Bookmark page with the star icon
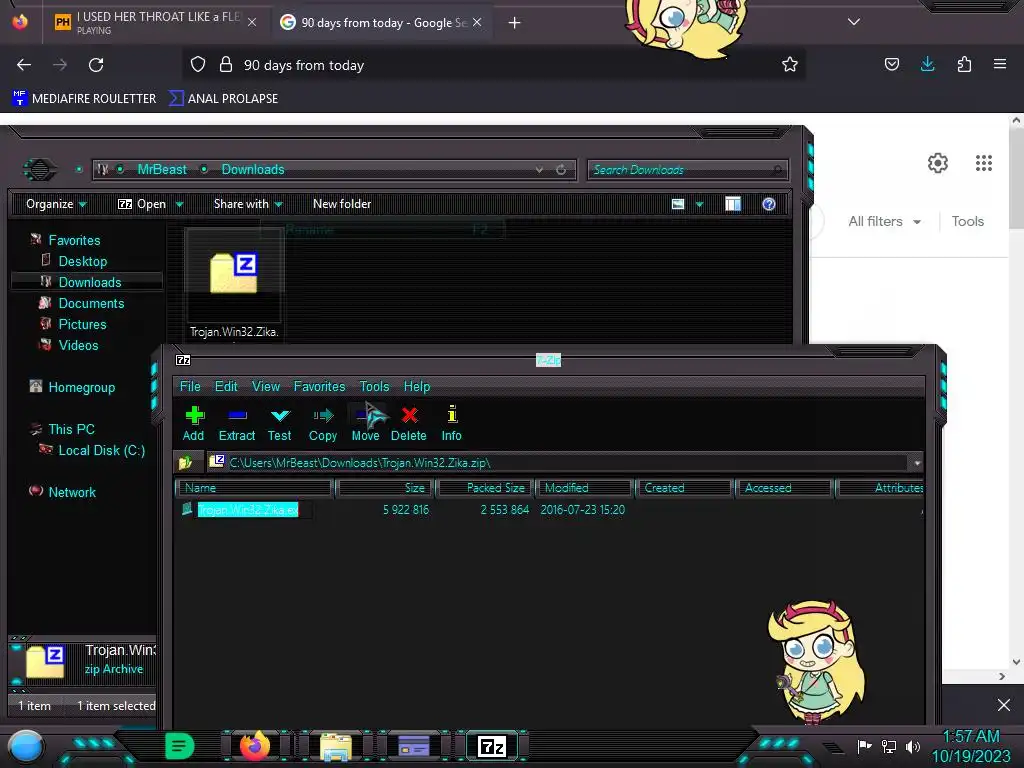 (x=790, y=64)
